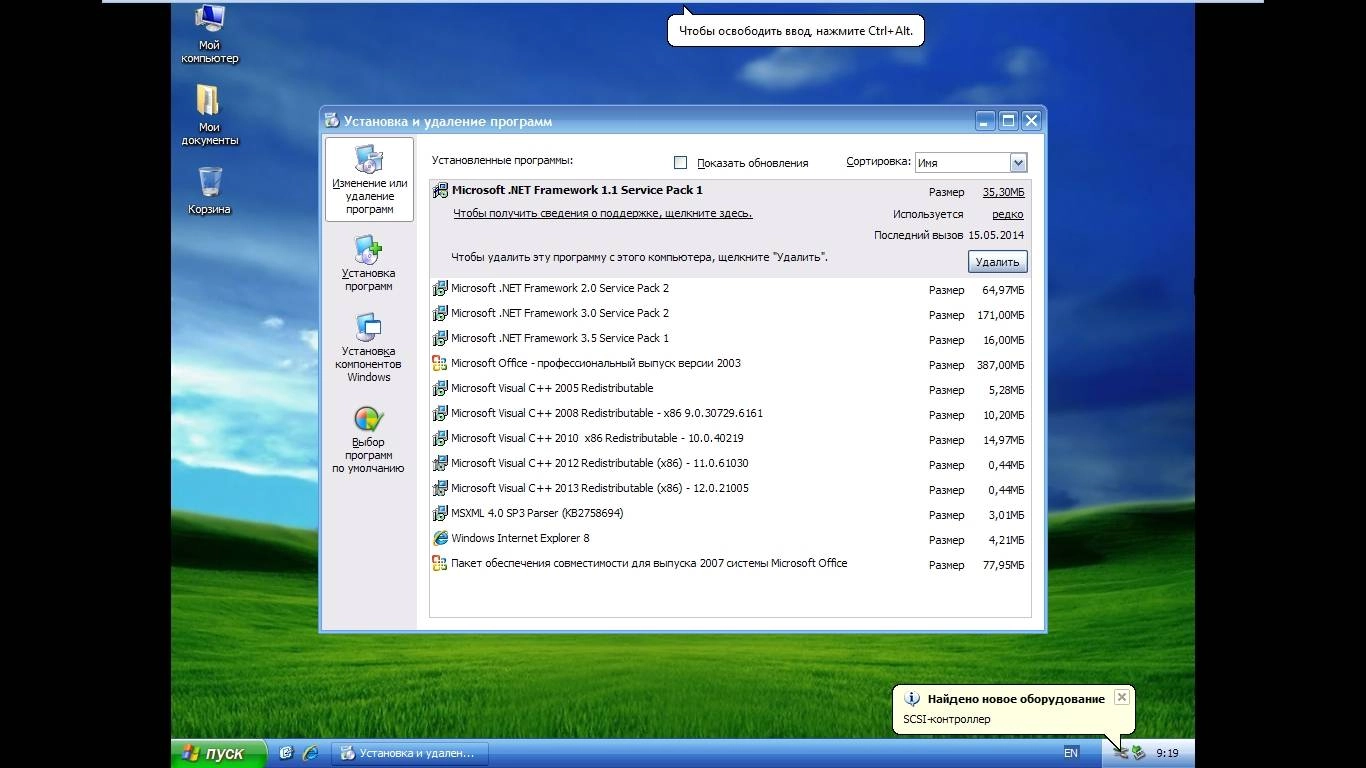The width and height of the screenshot is (1366, 768).
Task: Click the Visual C++ 2013 Redistributable icon
Action: tap(440, 488)
